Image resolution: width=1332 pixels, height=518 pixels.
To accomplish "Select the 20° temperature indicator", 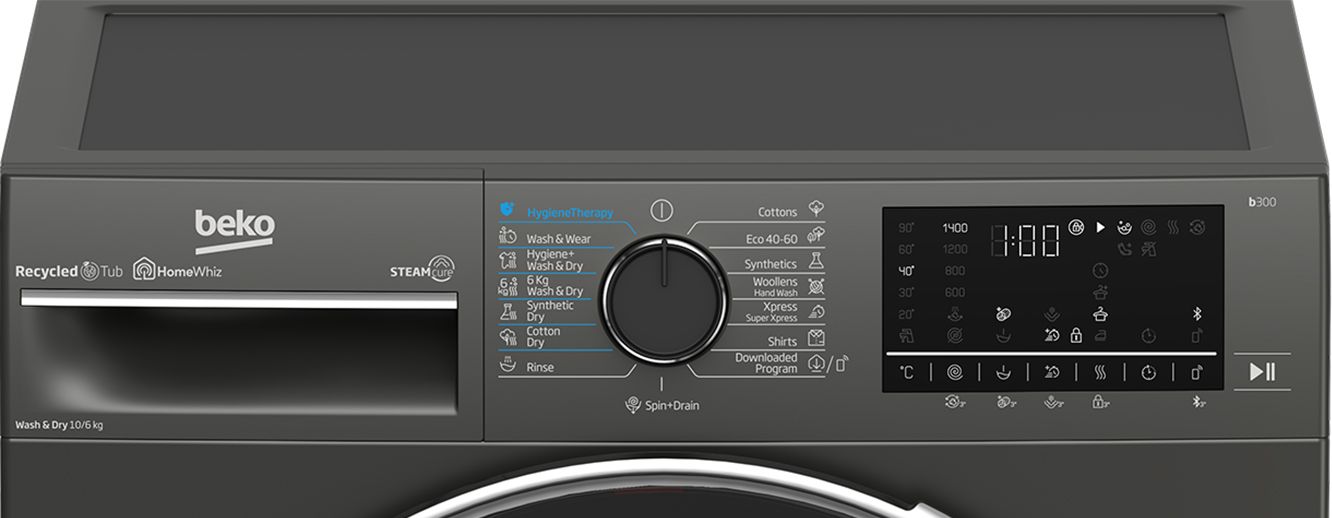I will 906,314.
